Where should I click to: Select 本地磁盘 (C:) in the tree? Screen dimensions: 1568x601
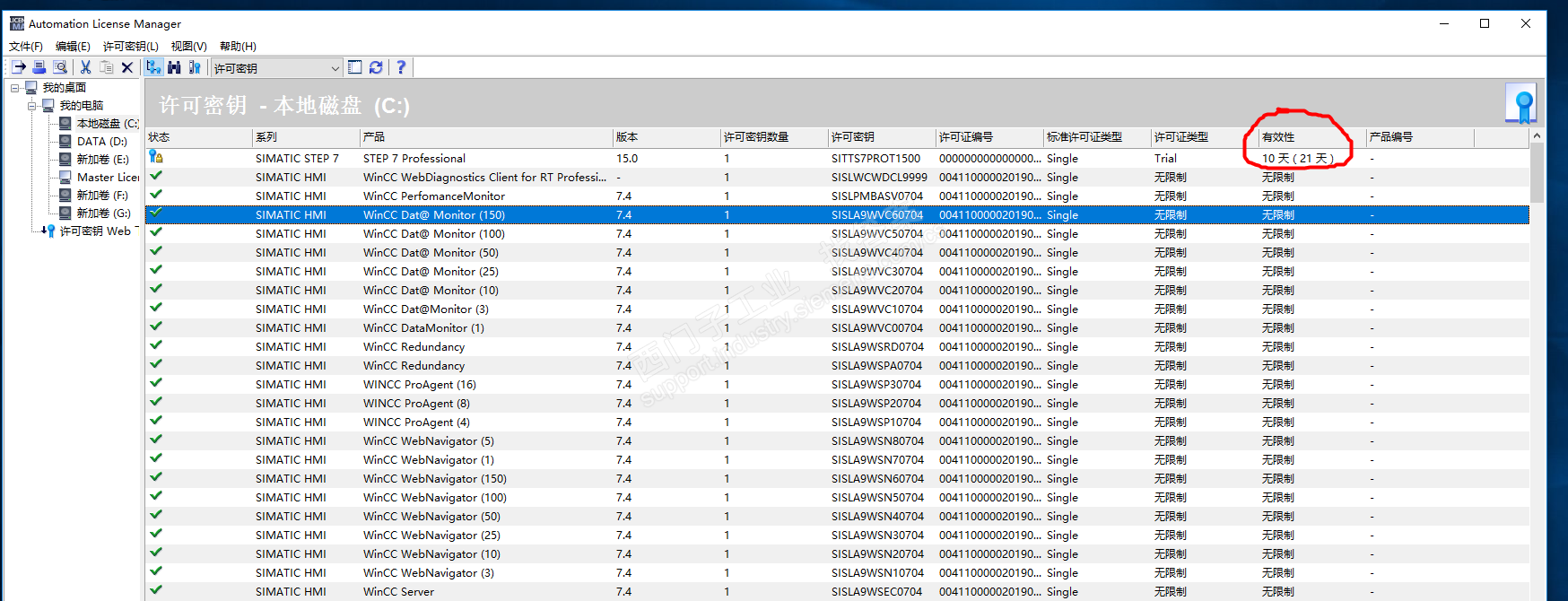[x=108, y=124]
